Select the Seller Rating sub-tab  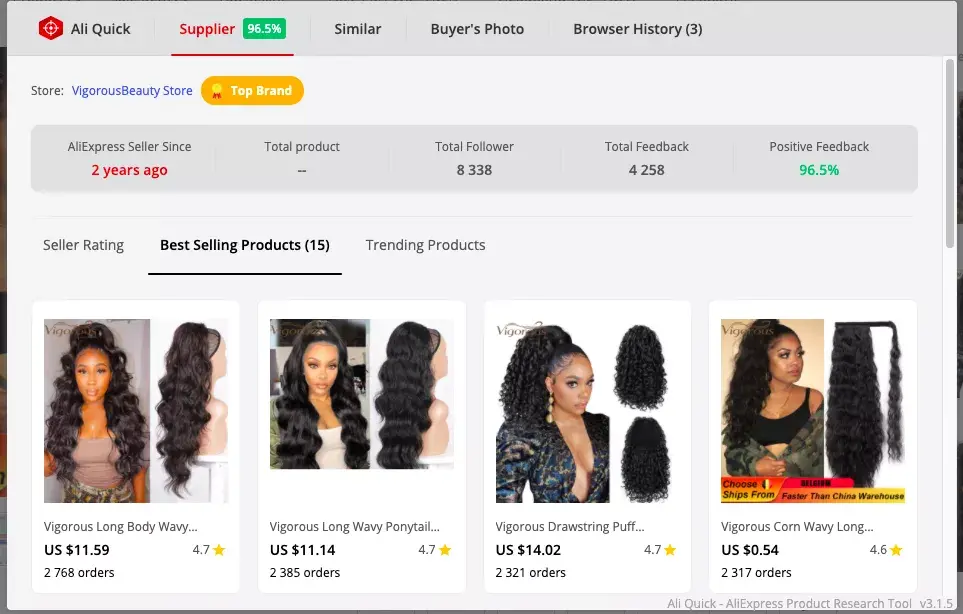(84, 245)
